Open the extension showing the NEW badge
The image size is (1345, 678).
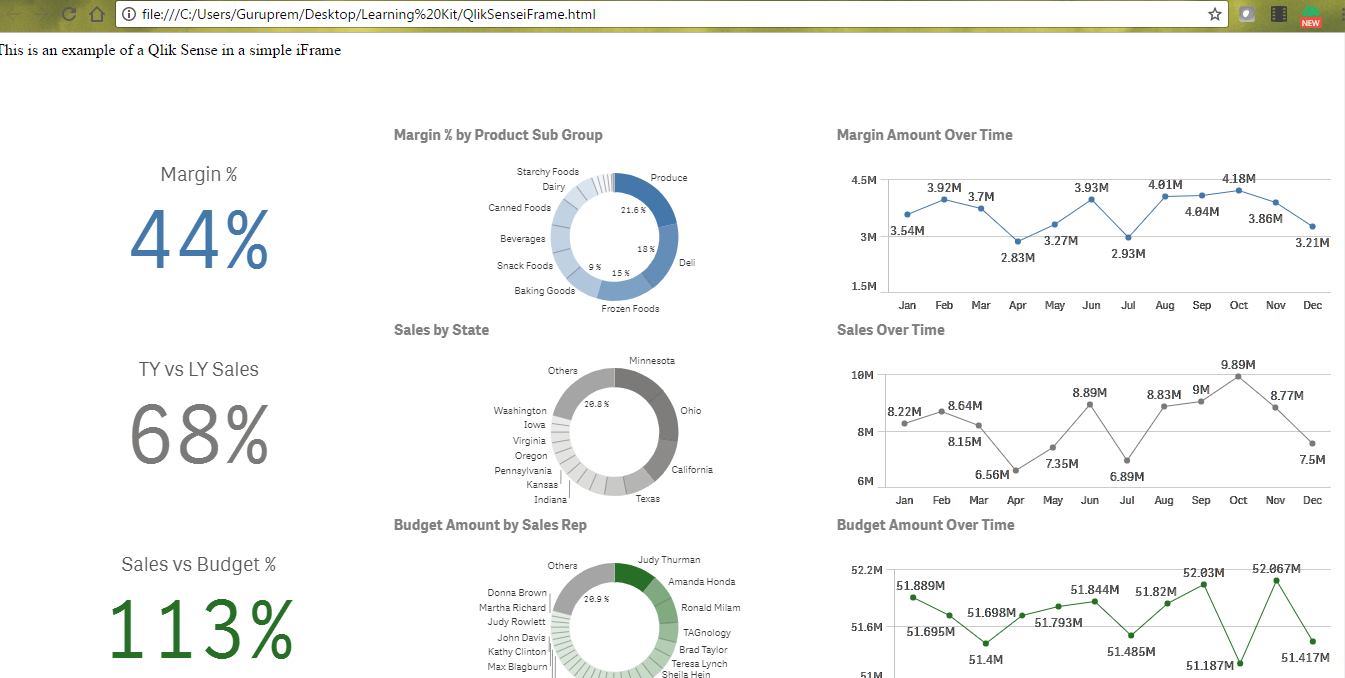[1311, 14]
